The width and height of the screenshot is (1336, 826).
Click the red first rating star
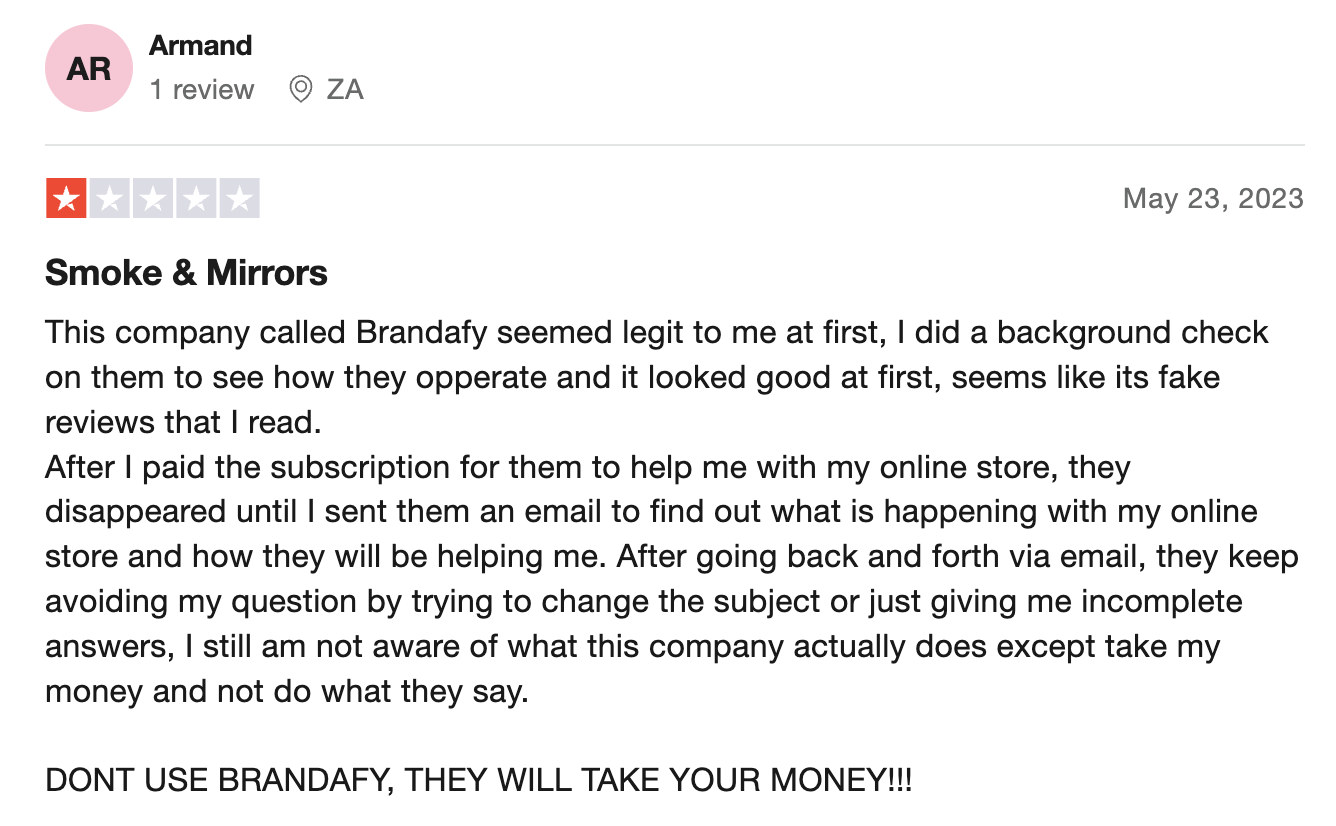[66, 198]
